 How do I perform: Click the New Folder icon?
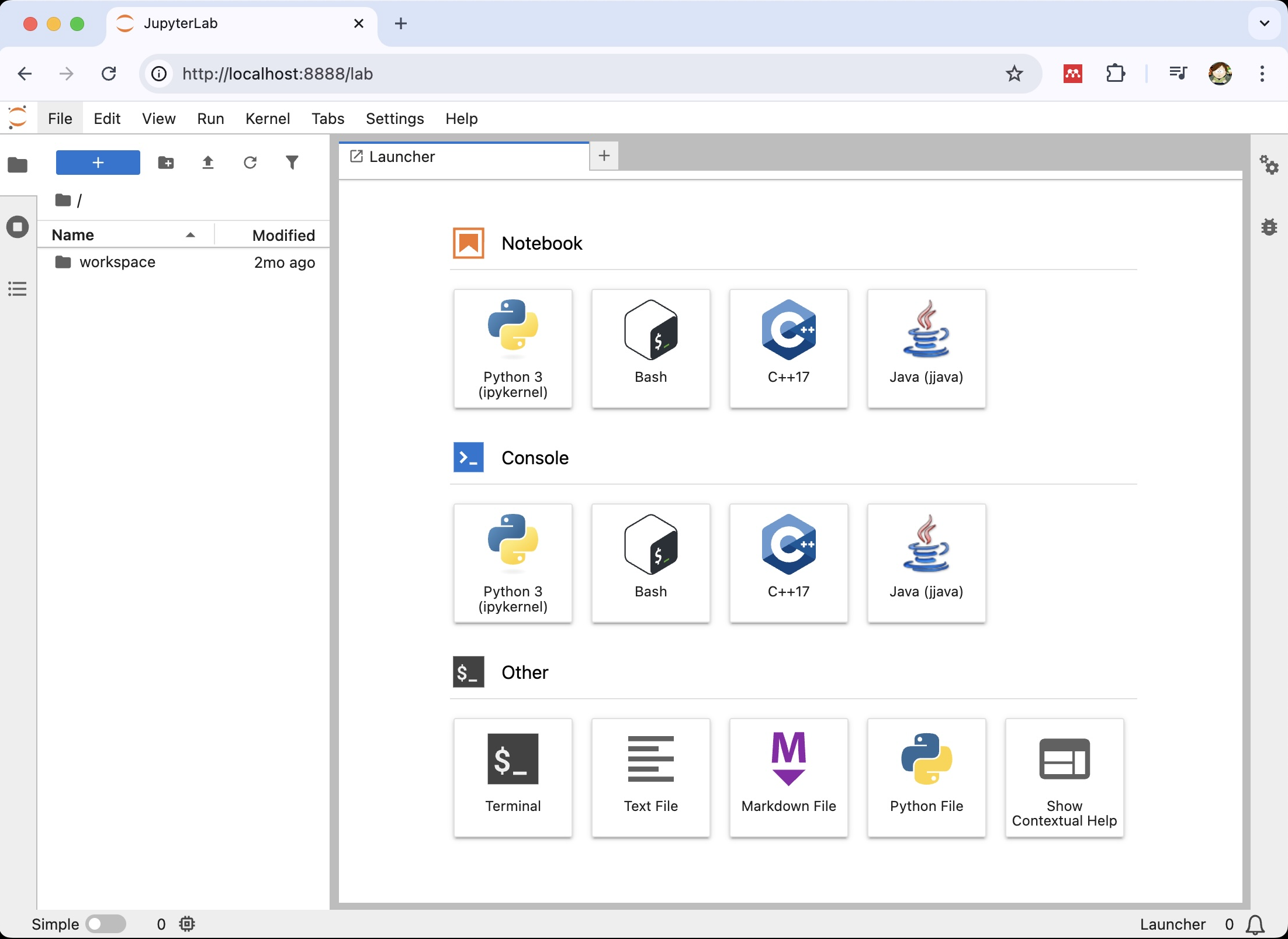166,163
